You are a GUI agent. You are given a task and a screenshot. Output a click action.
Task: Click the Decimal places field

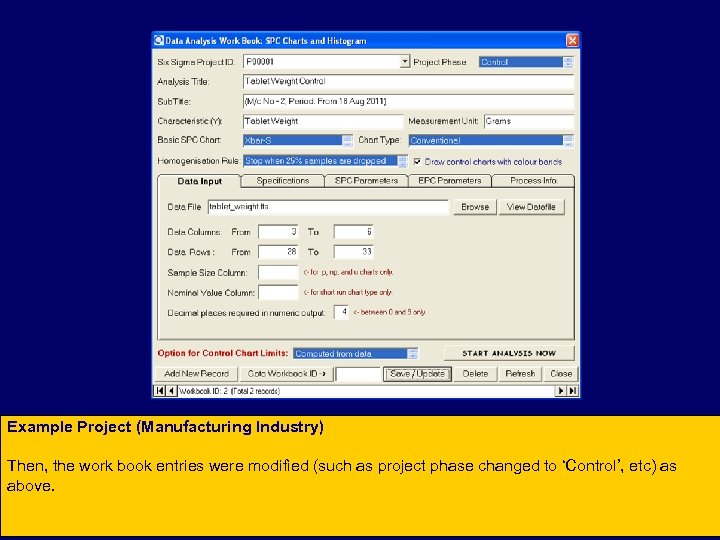click(341, 312)
